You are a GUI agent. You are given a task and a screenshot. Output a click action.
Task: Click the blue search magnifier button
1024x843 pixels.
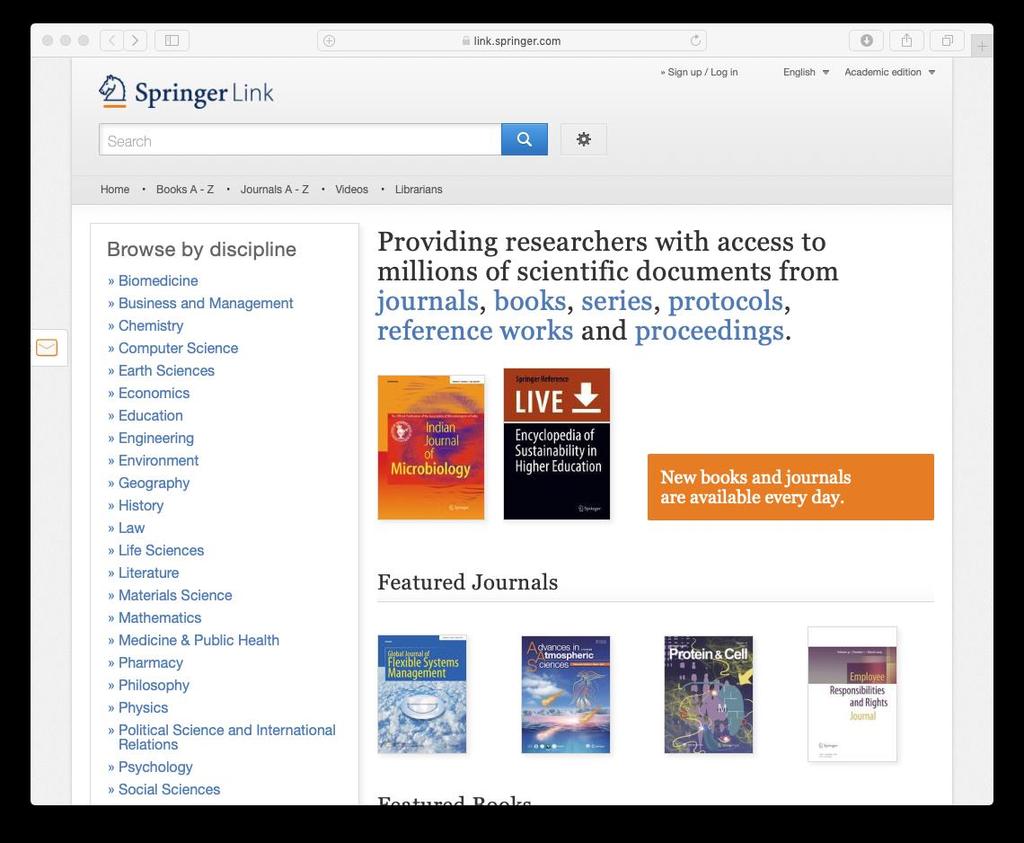click(524, 139)
